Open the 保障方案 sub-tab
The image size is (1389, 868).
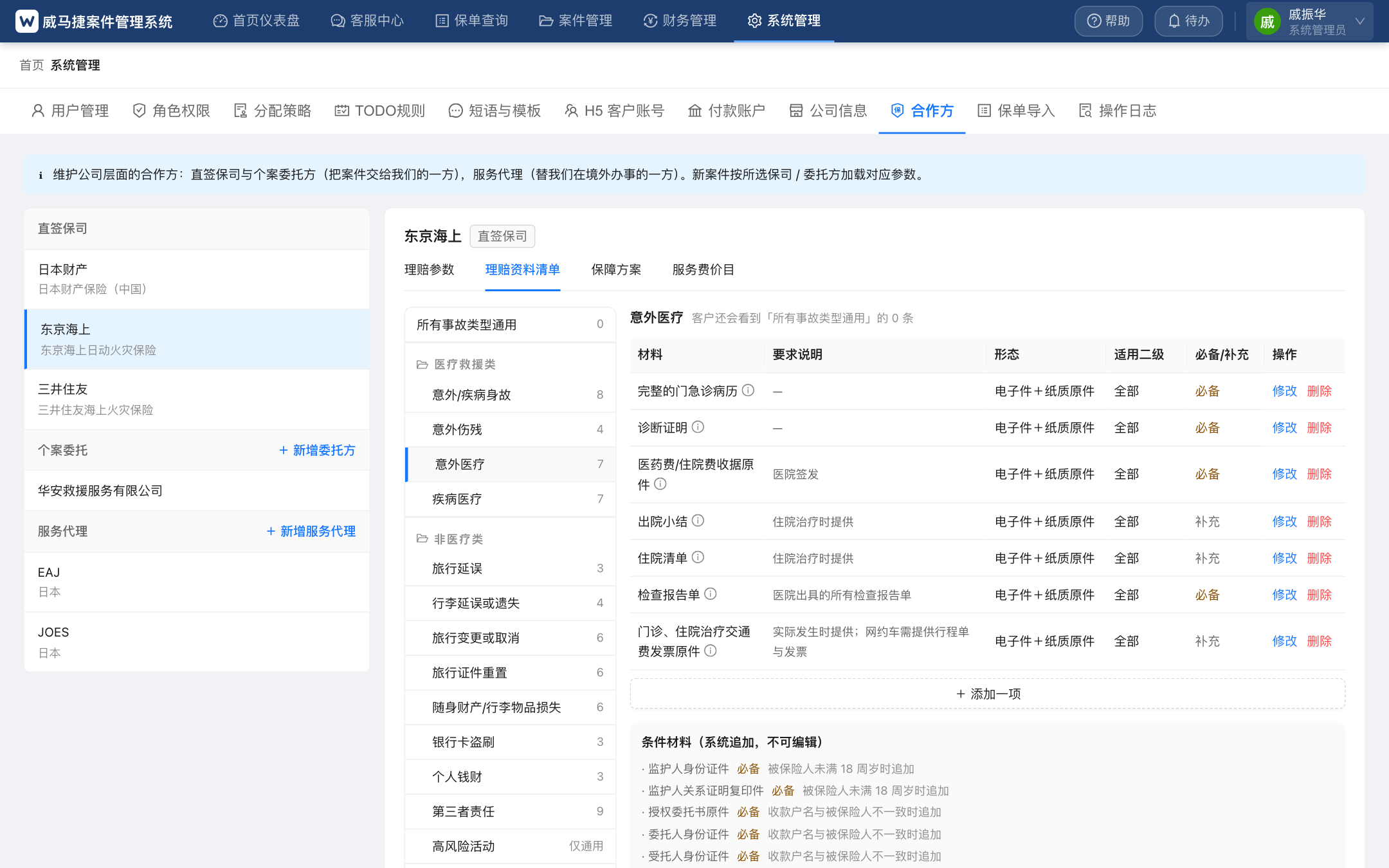pos(616,269)
